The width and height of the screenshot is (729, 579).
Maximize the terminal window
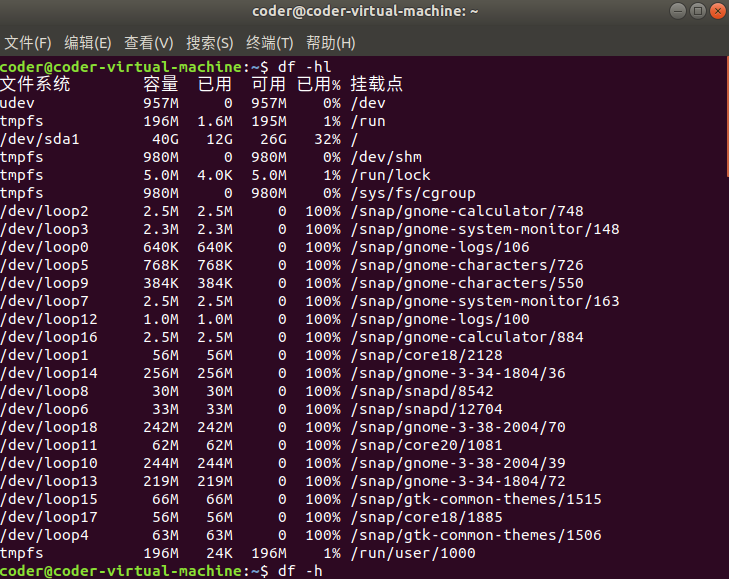click(698, 11)
